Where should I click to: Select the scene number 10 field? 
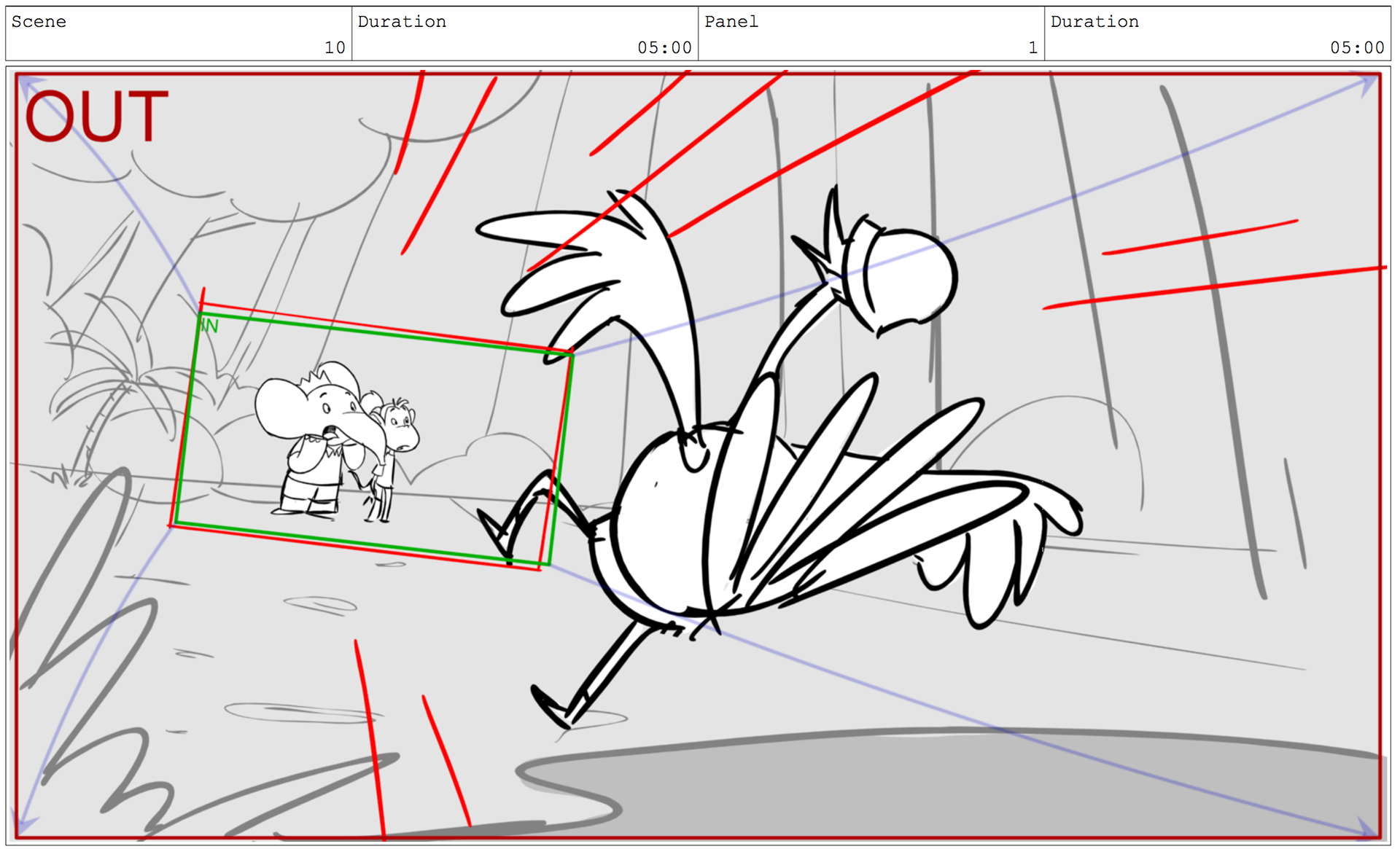(x=335, y=47)
